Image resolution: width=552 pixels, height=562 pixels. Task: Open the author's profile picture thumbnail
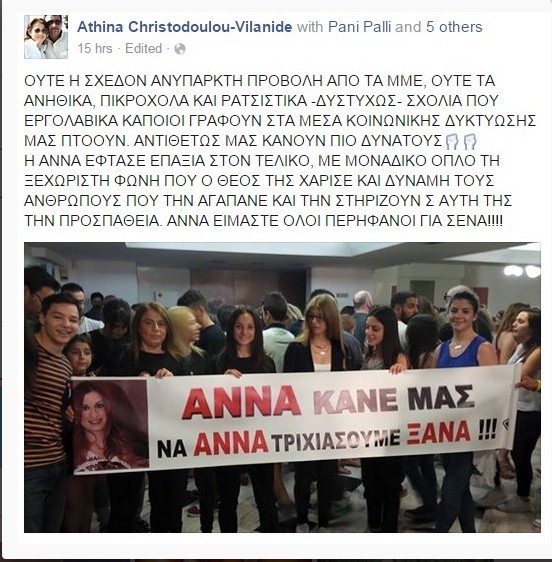click(x=46, y=37)
